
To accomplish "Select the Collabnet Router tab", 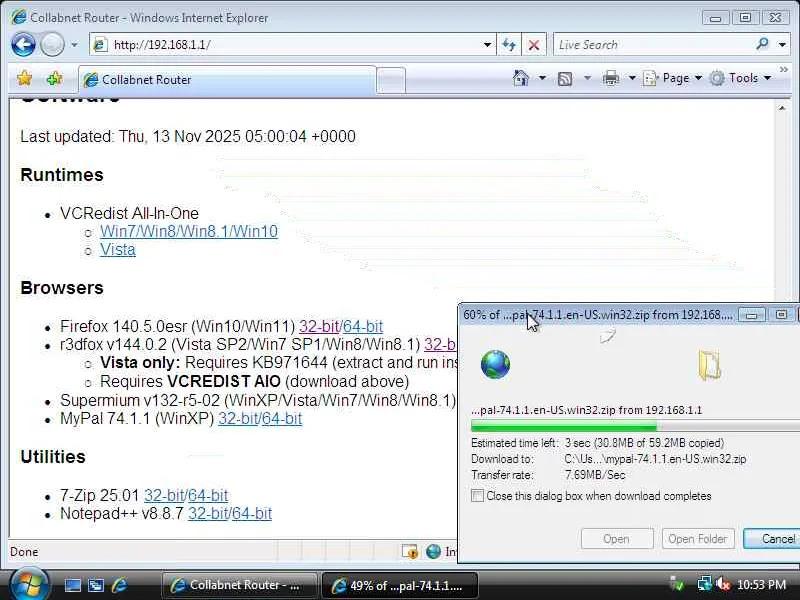I will point(227,80).
